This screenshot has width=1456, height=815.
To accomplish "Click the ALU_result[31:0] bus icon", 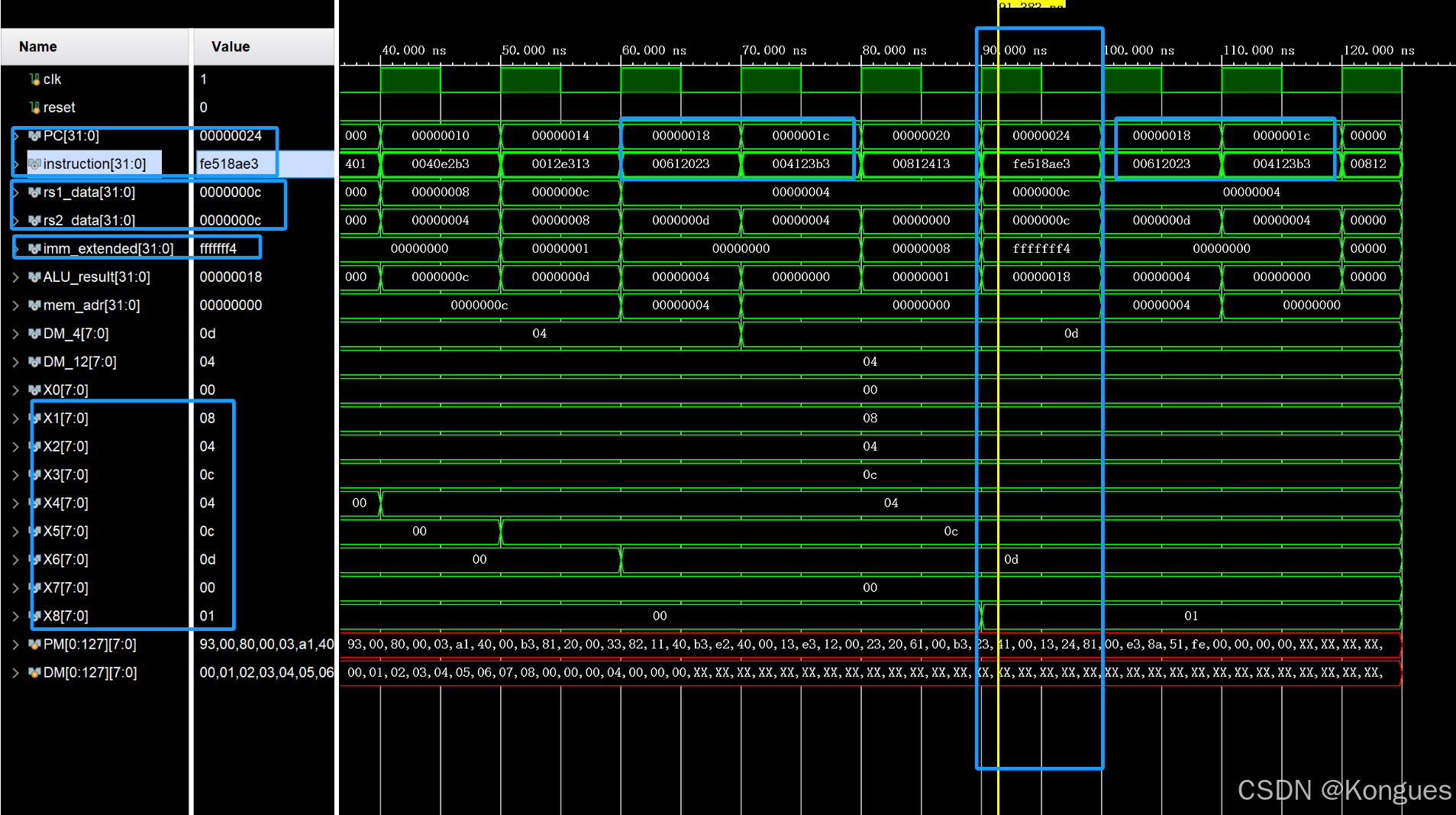I will click(34, 277).
